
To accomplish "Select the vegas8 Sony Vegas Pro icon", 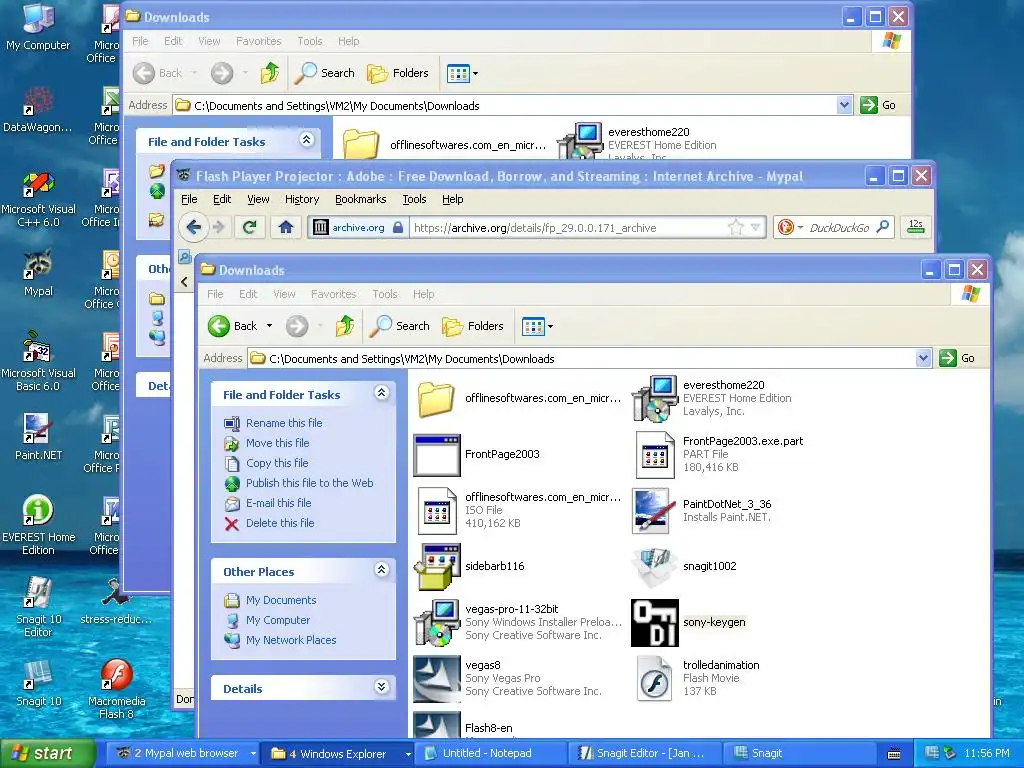I will (437, 679).
